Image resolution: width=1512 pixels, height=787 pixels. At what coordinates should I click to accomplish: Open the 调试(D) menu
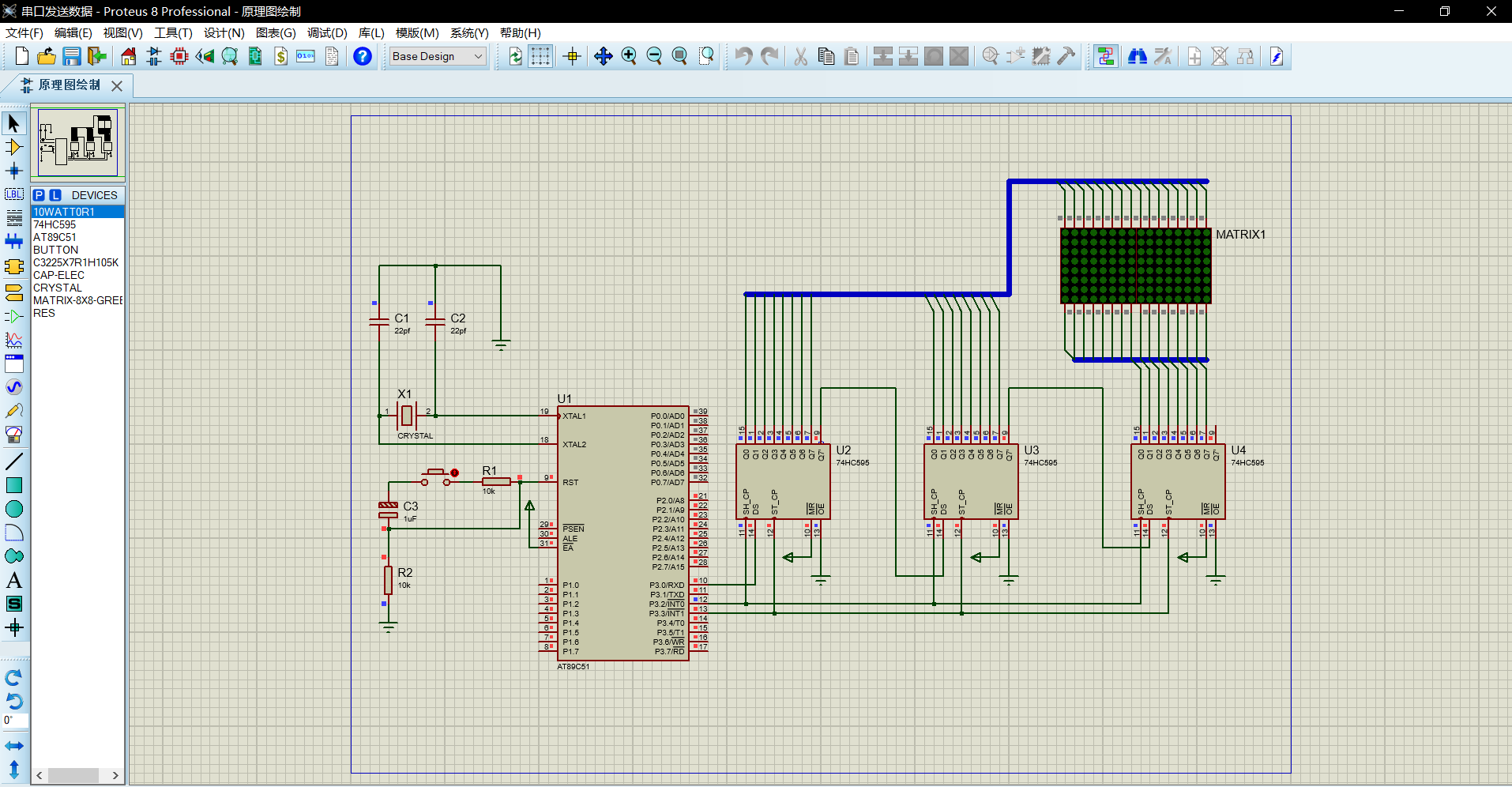327,33
